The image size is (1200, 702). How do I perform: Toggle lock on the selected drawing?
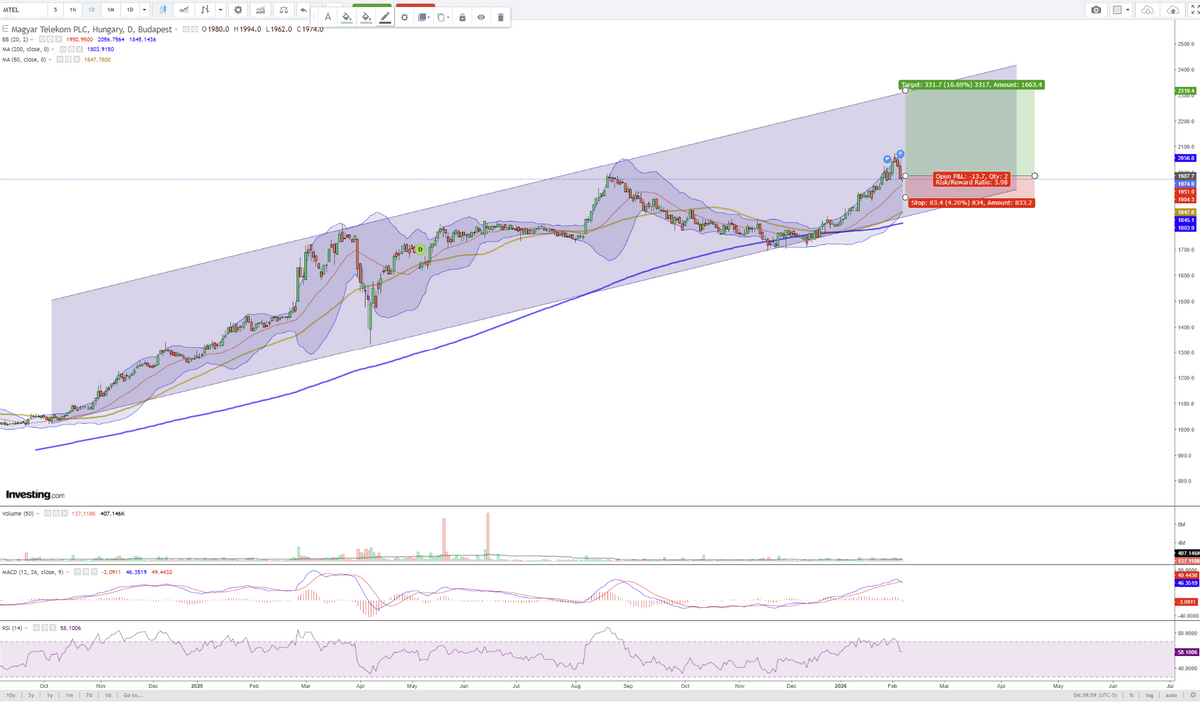(462, 17)
